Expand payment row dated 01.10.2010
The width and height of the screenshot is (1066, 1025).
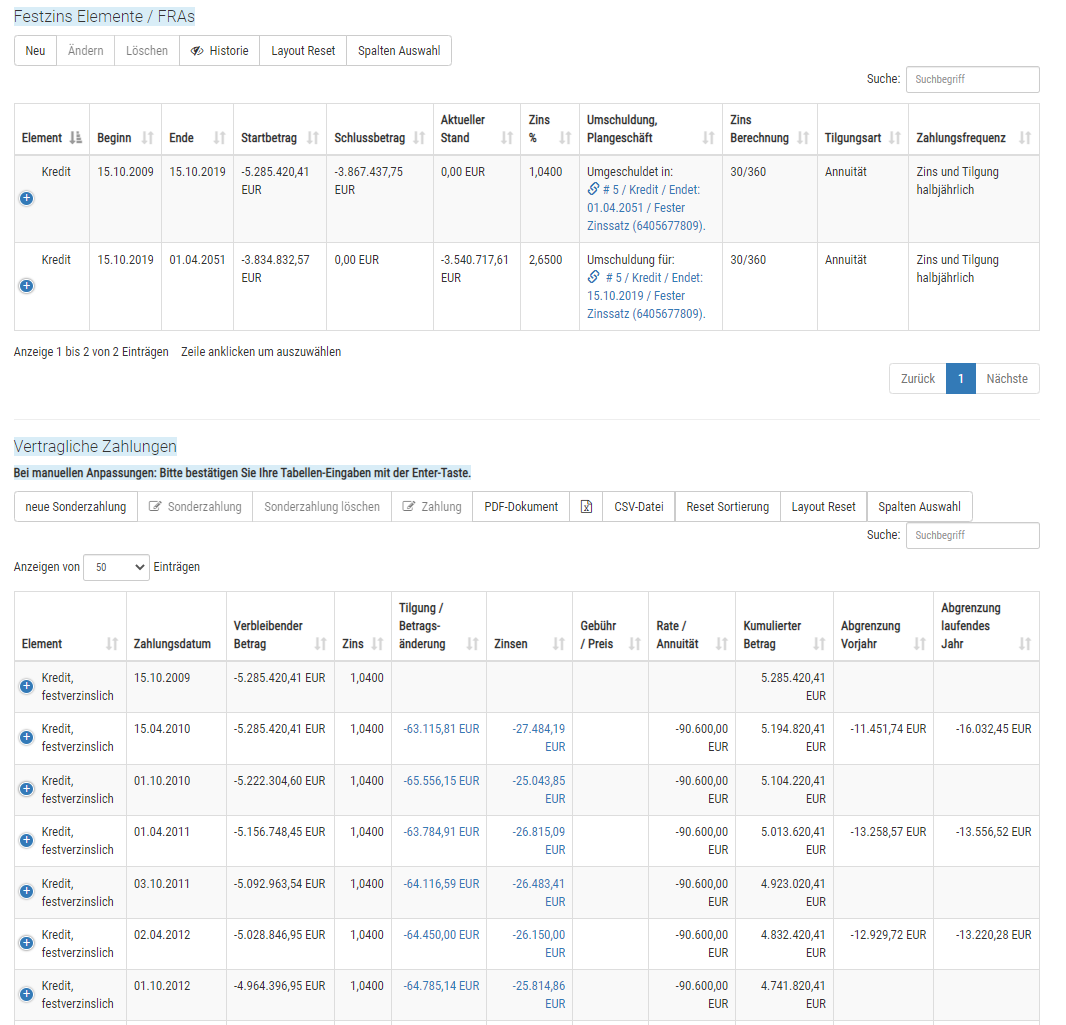pyautogui.click(x=27, y=789)
